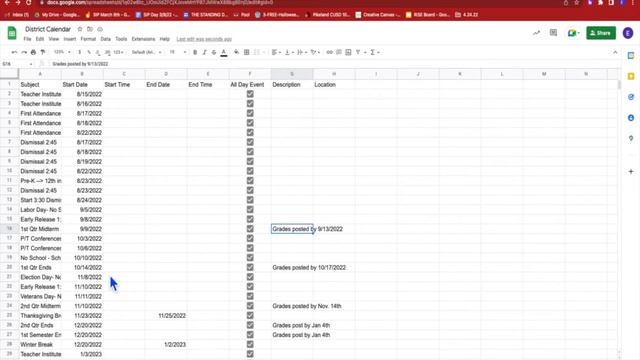Viewport: 640px width, 360px height.
Task: Open the Keep notes side panel icon
Action: (x=631, y=76)
